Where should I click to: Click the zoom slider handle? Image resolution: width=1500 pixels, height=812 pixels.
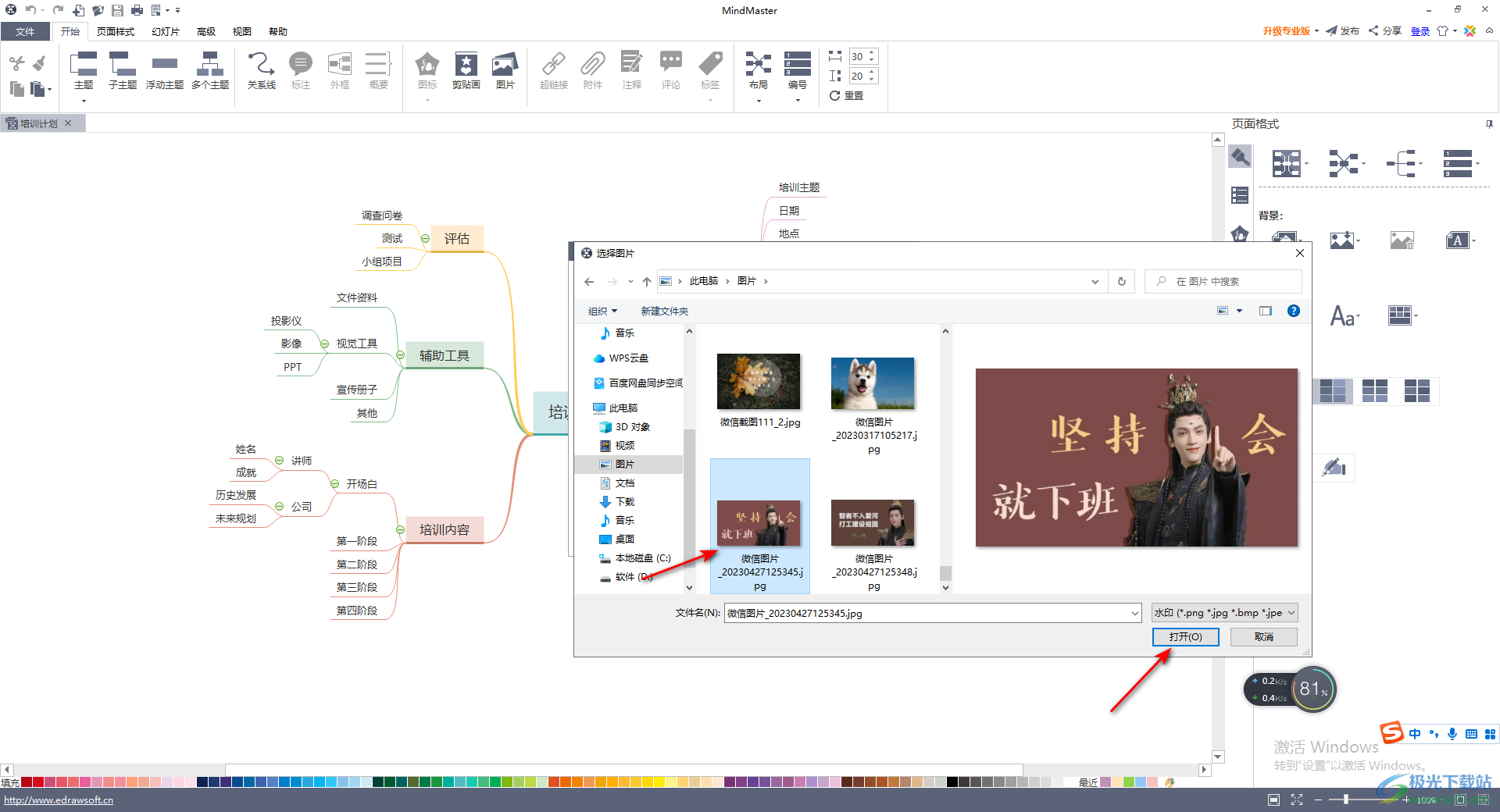[1345, 800]
